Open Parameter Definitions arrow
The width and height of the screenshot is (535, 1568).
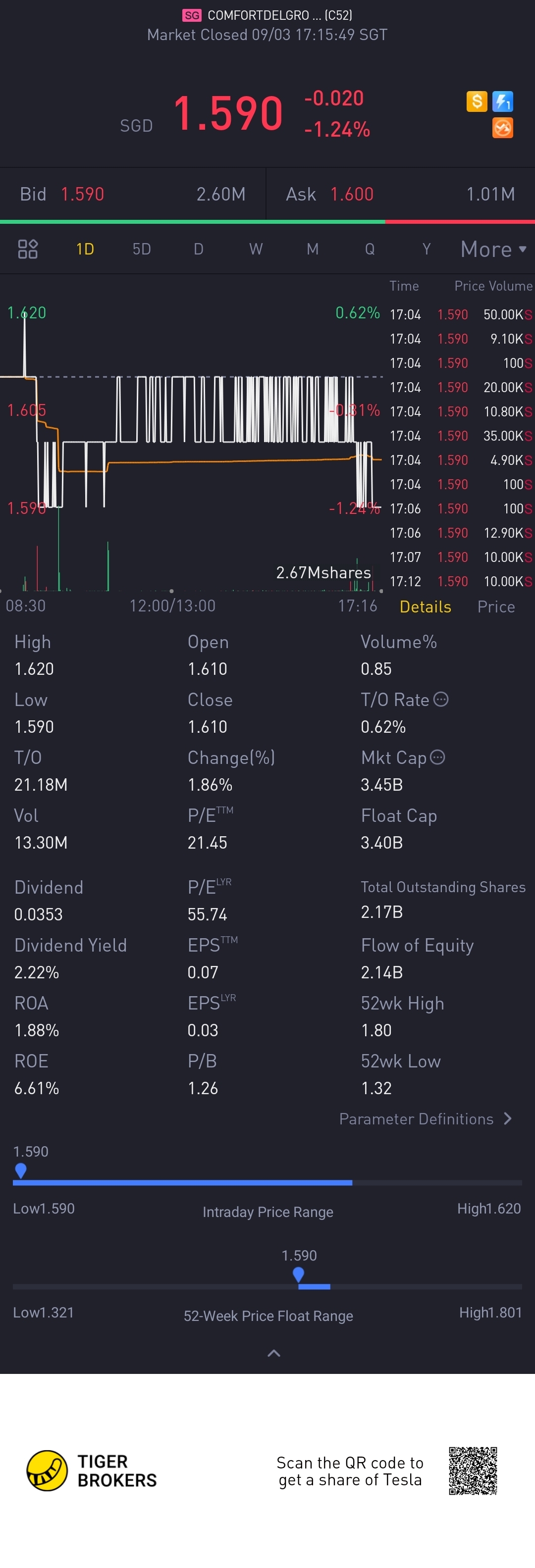coord(508,1119)
